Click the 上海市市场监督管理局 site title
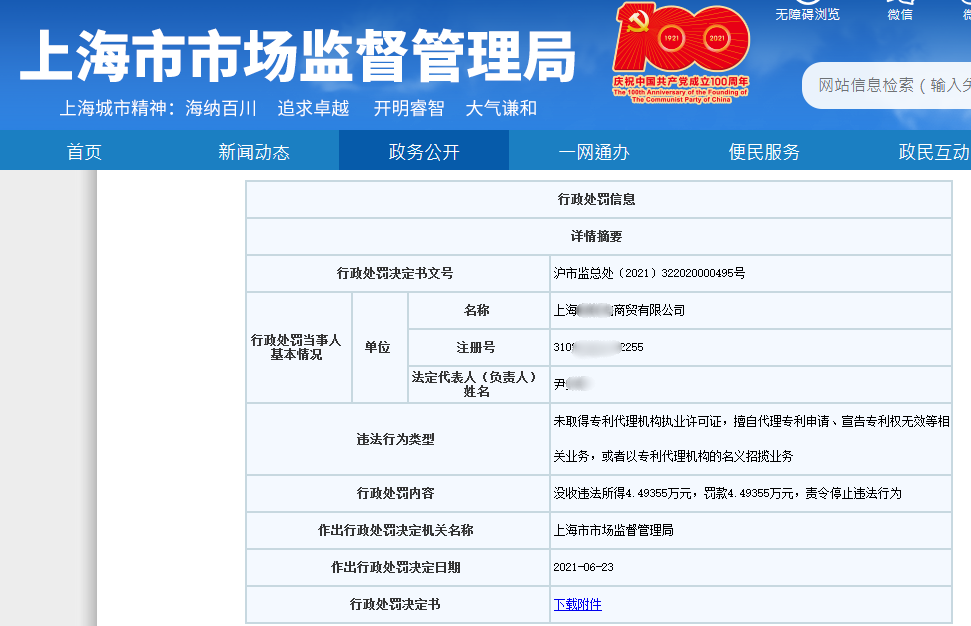The height and width of the screenshot is (626, 971). [x=298, y=56]
